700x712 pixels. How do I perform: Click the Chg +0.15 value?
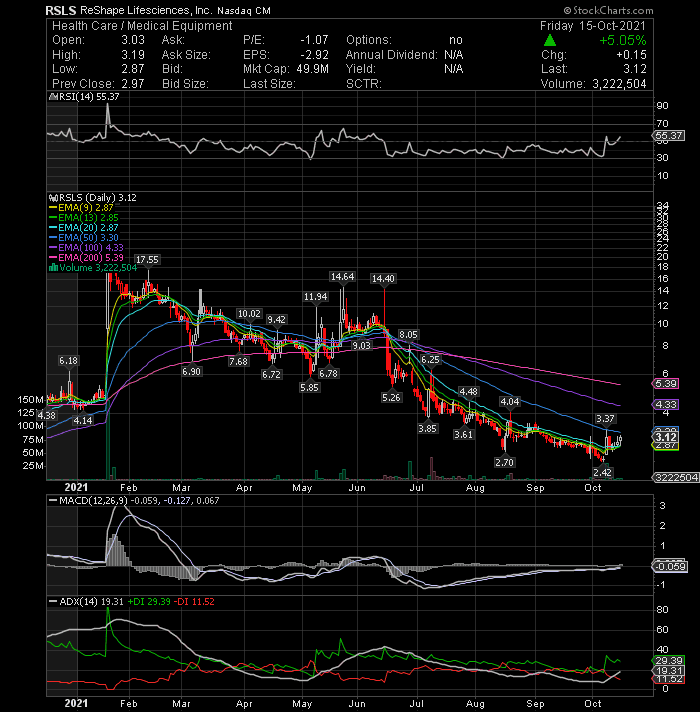[x=631, y=55]
